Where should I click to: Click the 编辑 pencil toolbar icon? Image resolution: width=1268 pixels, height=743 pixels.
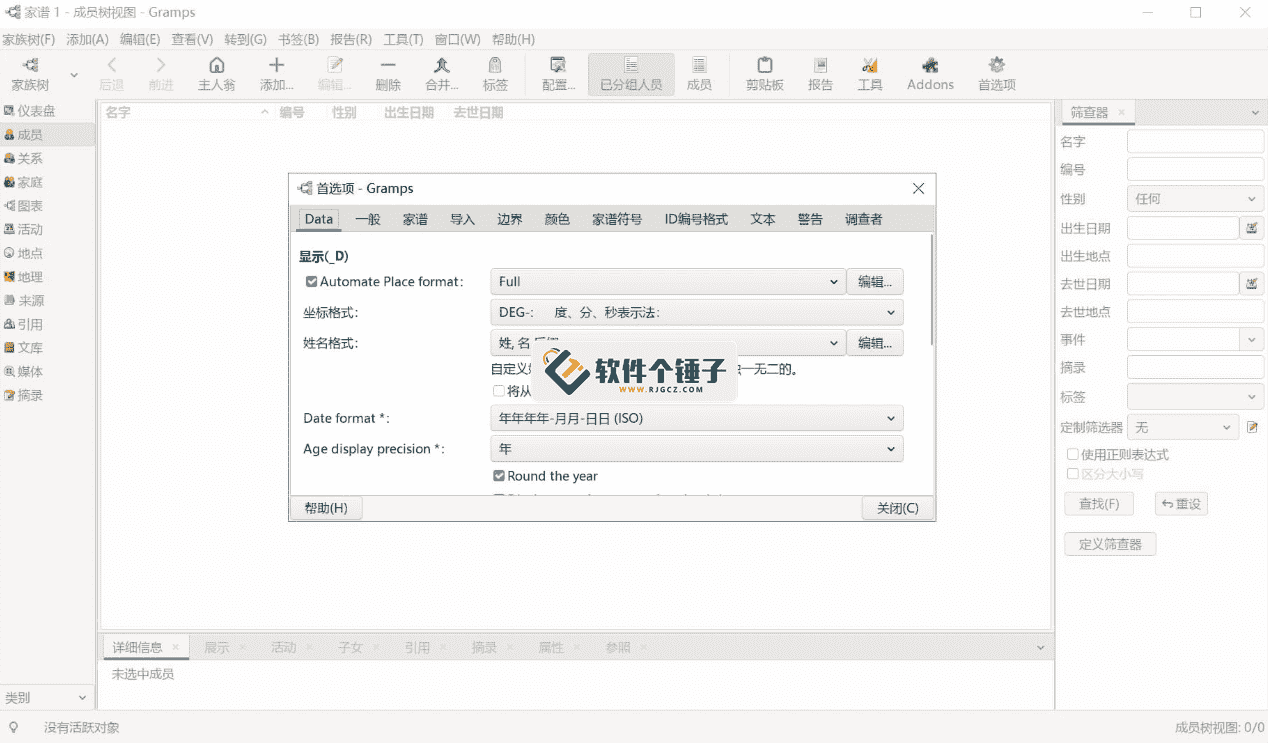tap(335, 74)
